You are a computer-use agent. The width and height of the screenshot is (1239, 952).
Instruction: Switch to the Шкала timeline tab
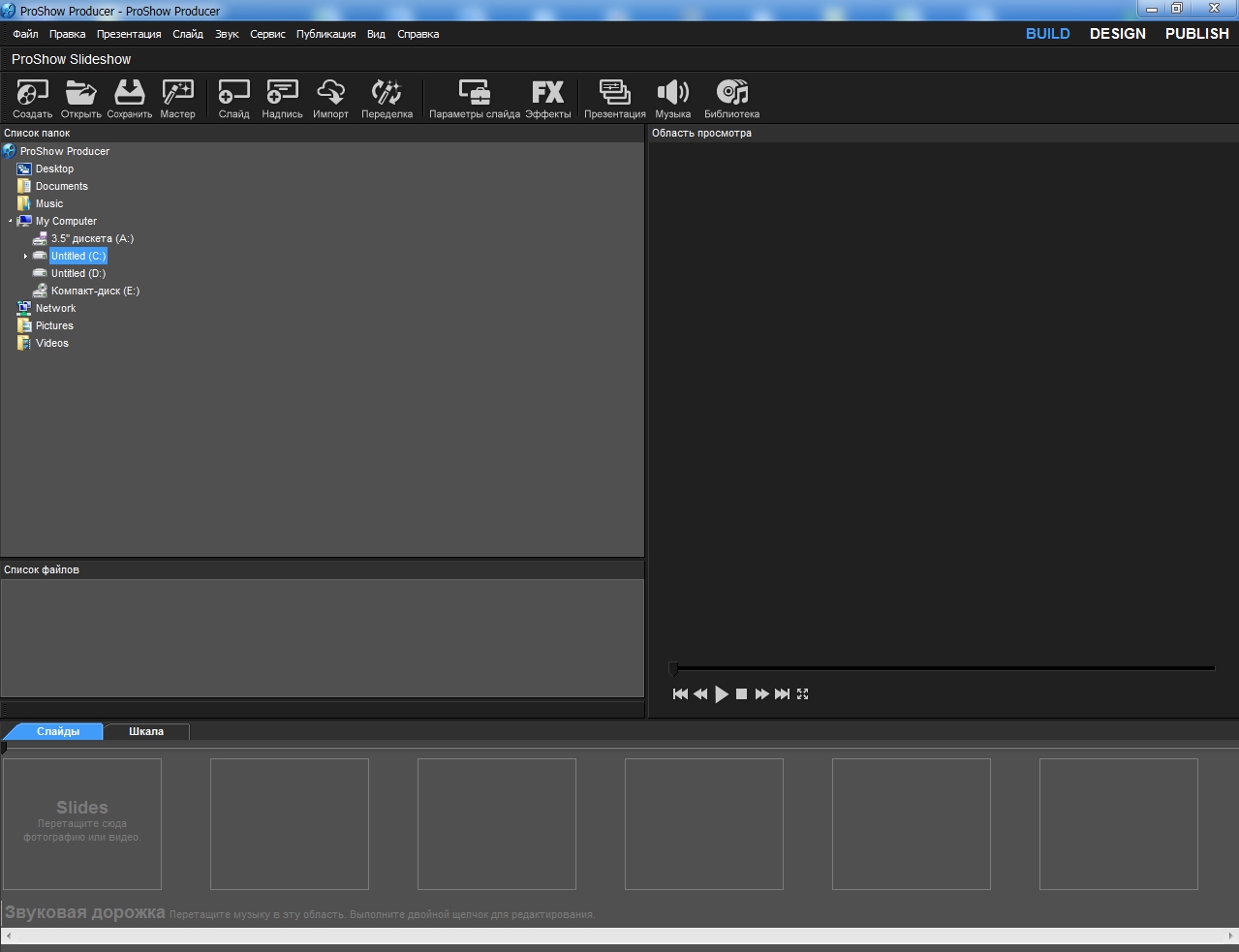coord(146,731)
